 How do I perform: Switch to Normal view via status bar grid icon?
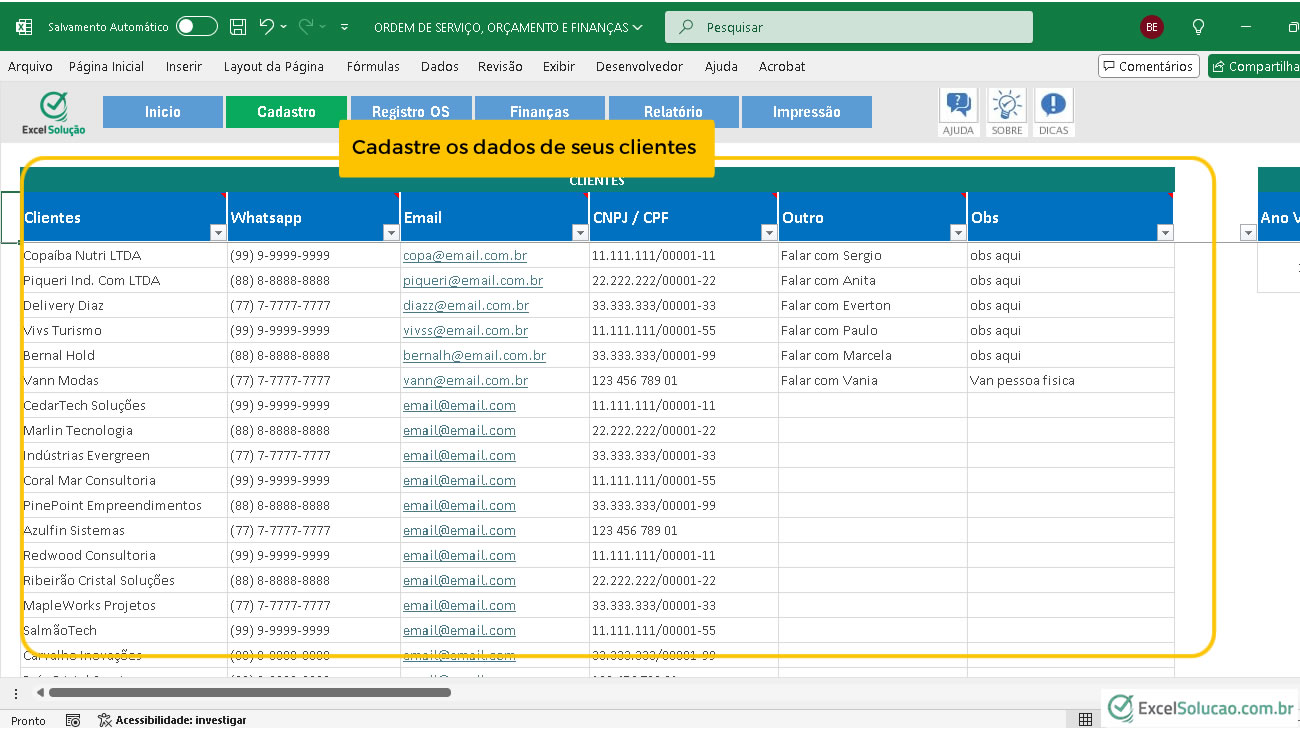(1085, 720)
